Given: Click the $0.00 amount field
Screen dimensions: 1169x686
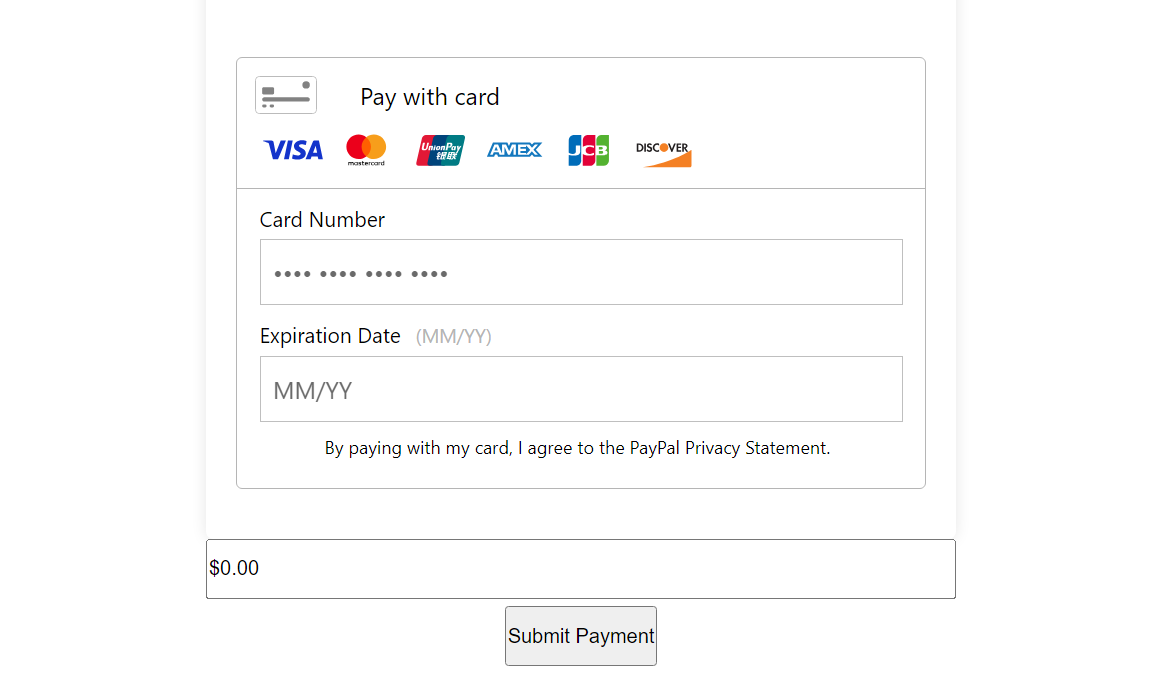Looking at the screenshot, I should click(x=581, y=569).
